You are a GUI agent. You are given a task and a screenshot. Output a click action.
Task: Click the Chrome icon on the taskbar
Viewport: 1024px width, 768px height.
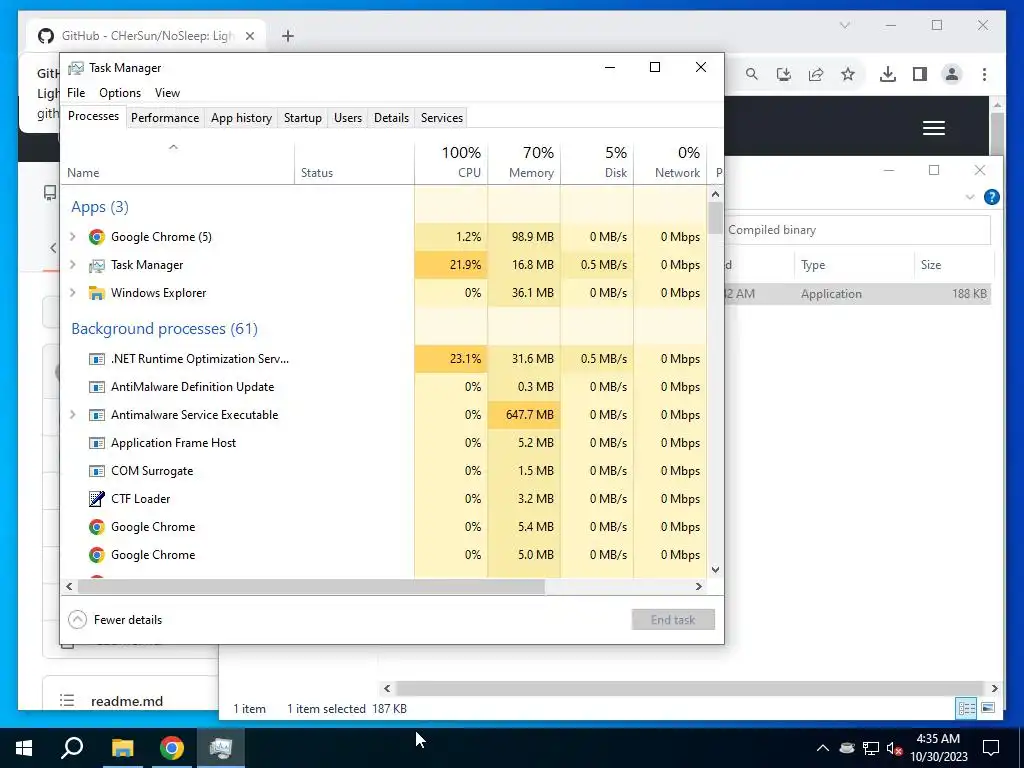coord(172,748)
